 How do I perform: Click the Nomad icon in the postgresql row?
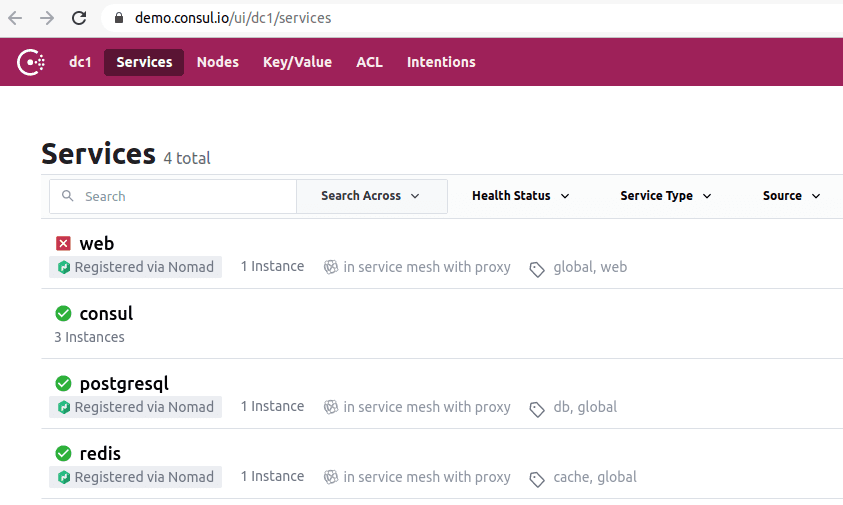64,407
